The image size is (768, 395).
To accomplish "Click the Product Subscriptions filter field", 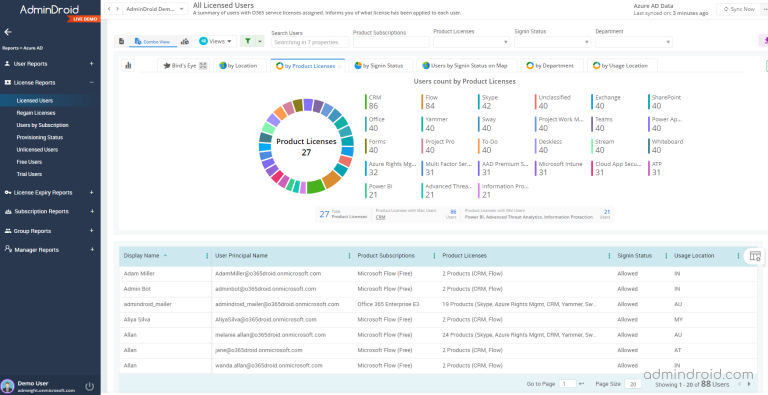I will (x=391, y=42).
